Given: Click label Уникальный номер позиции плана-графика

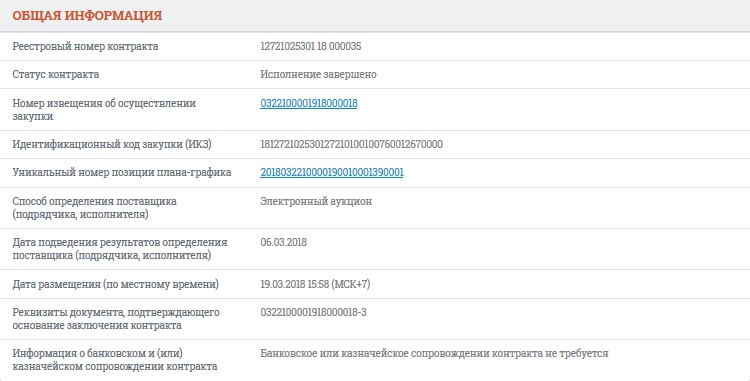Looking at the screenshot, I should click(x=121, y=172).
